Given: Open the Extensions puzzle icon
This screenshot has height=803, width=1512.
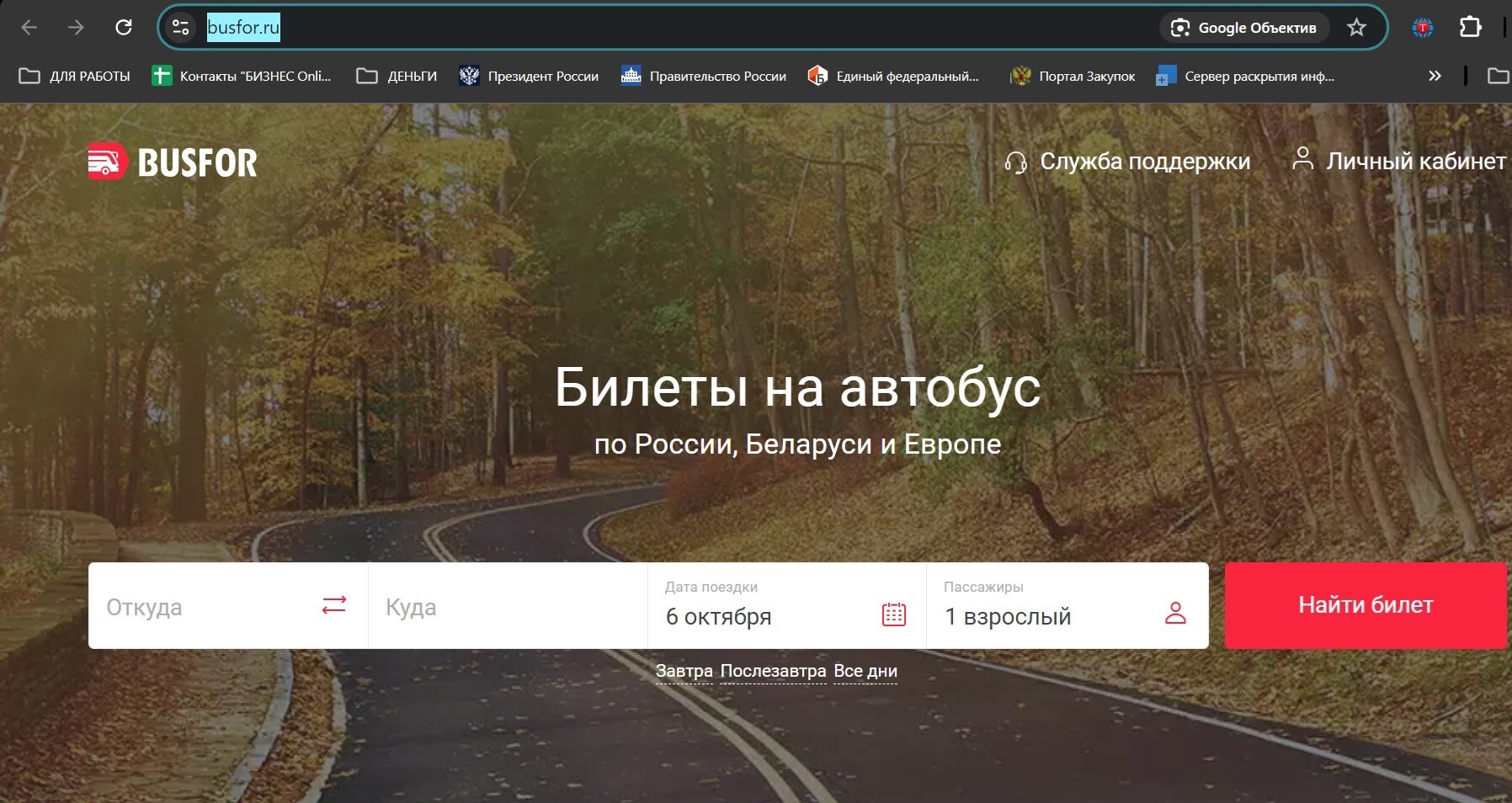Looking at the screenshot, I should (1470, 28).
